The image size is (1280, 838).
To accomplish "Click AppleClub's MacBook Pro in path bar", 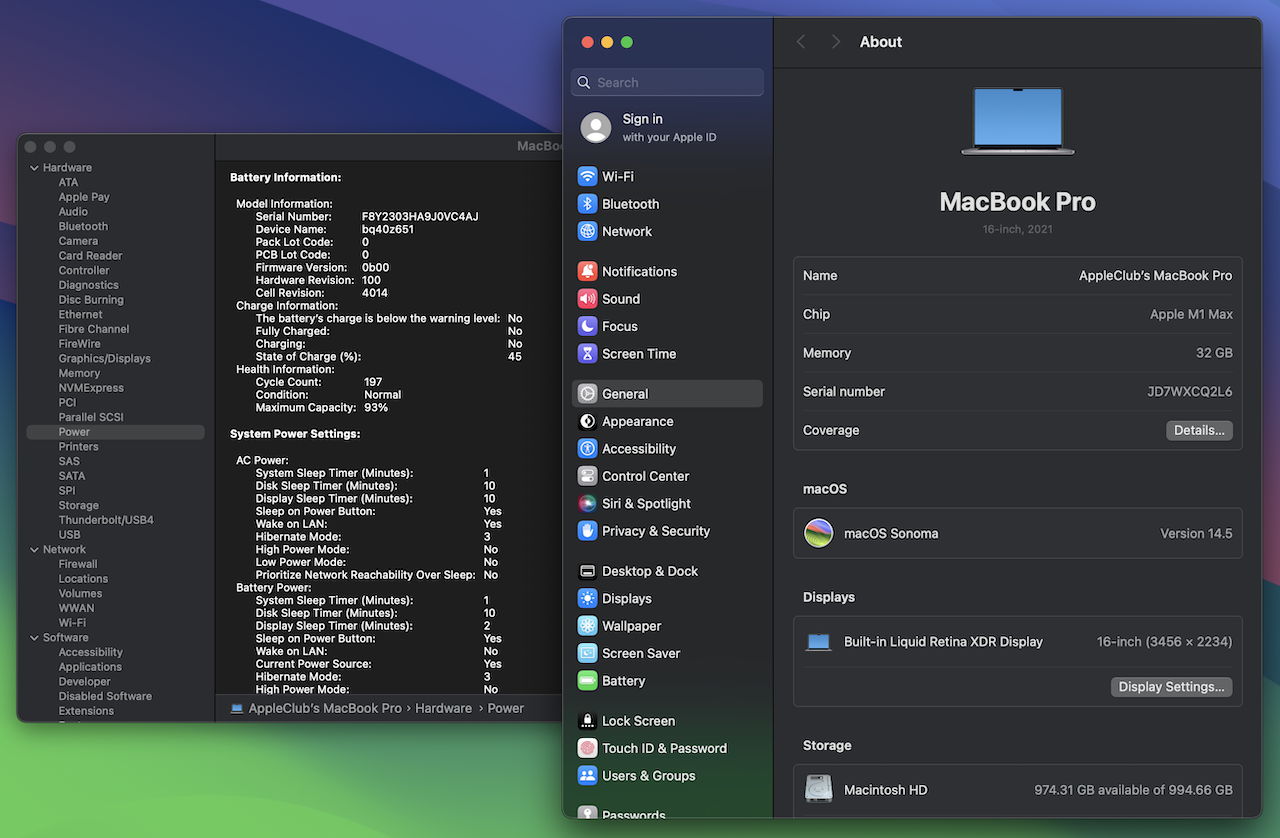I will click(325, 708).
